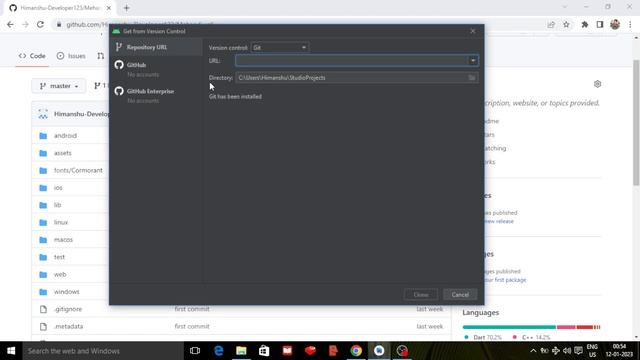Close the Himanshu-Developer123 browser tab
640x360 pixels.
[x=109, y=8]
